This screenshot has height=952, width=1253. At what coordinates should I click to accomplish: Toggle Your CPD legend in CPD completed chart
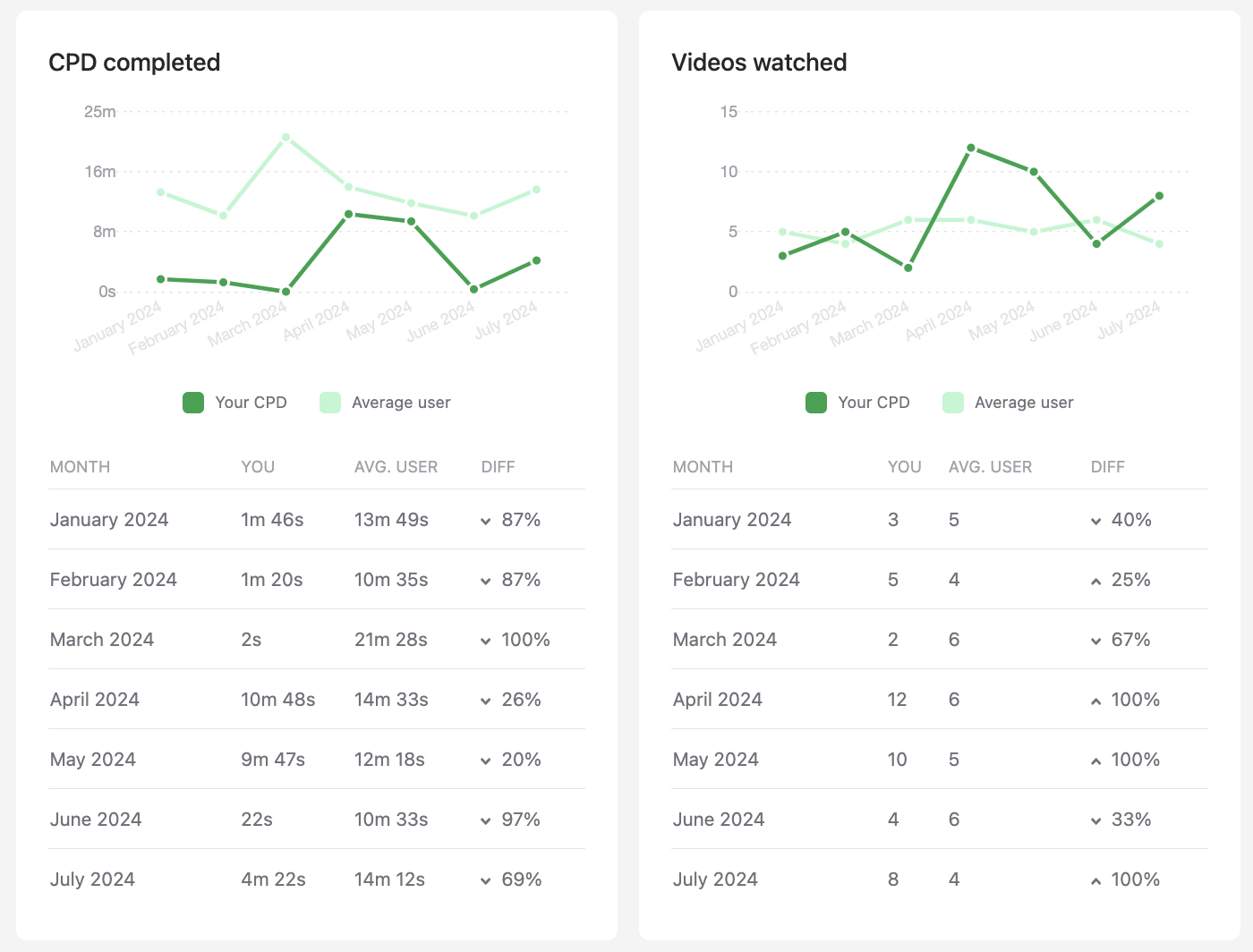(235, 403)
